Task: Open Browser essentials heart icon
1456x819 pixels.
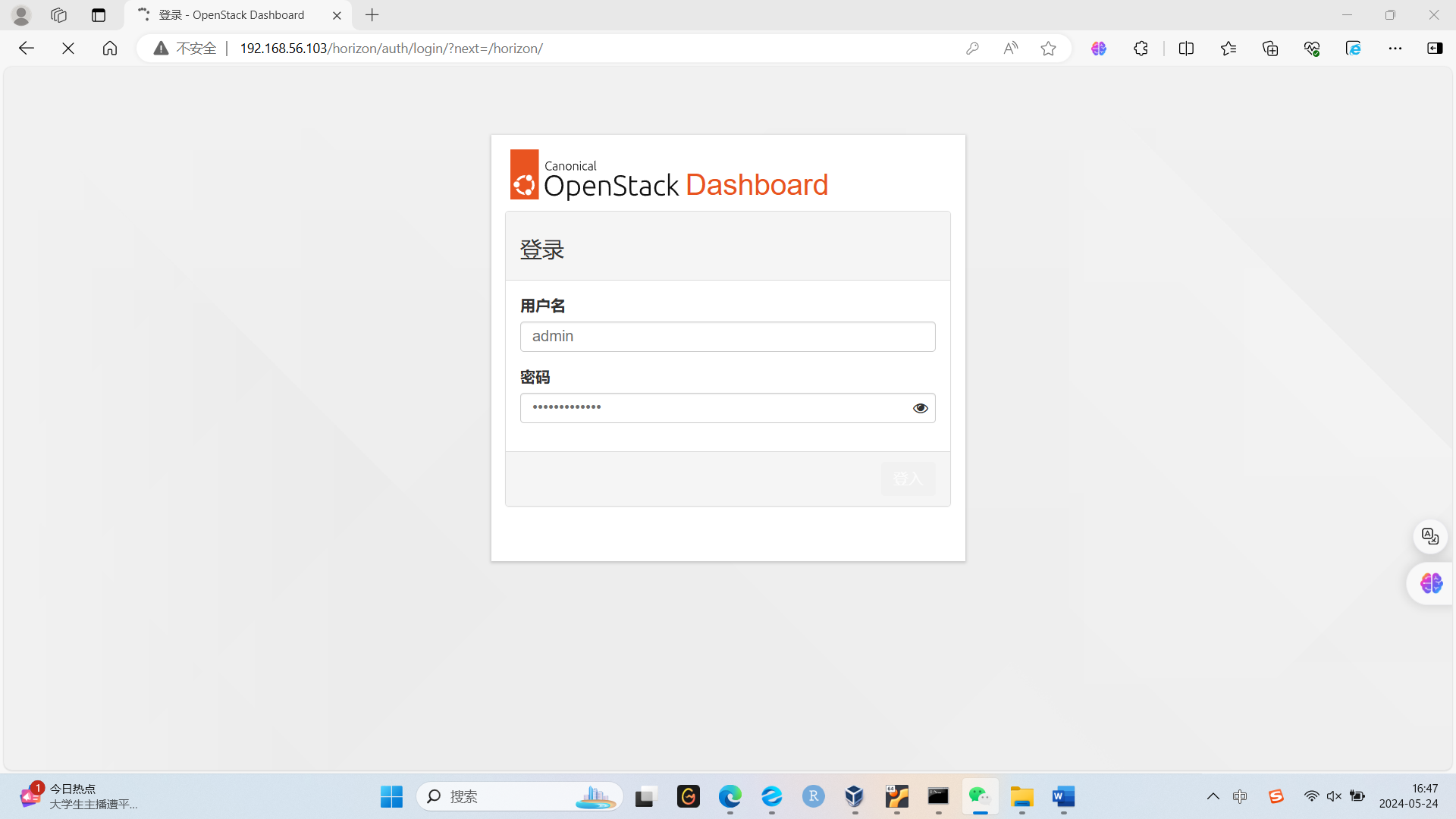Action: click(x=1312, y=49)
